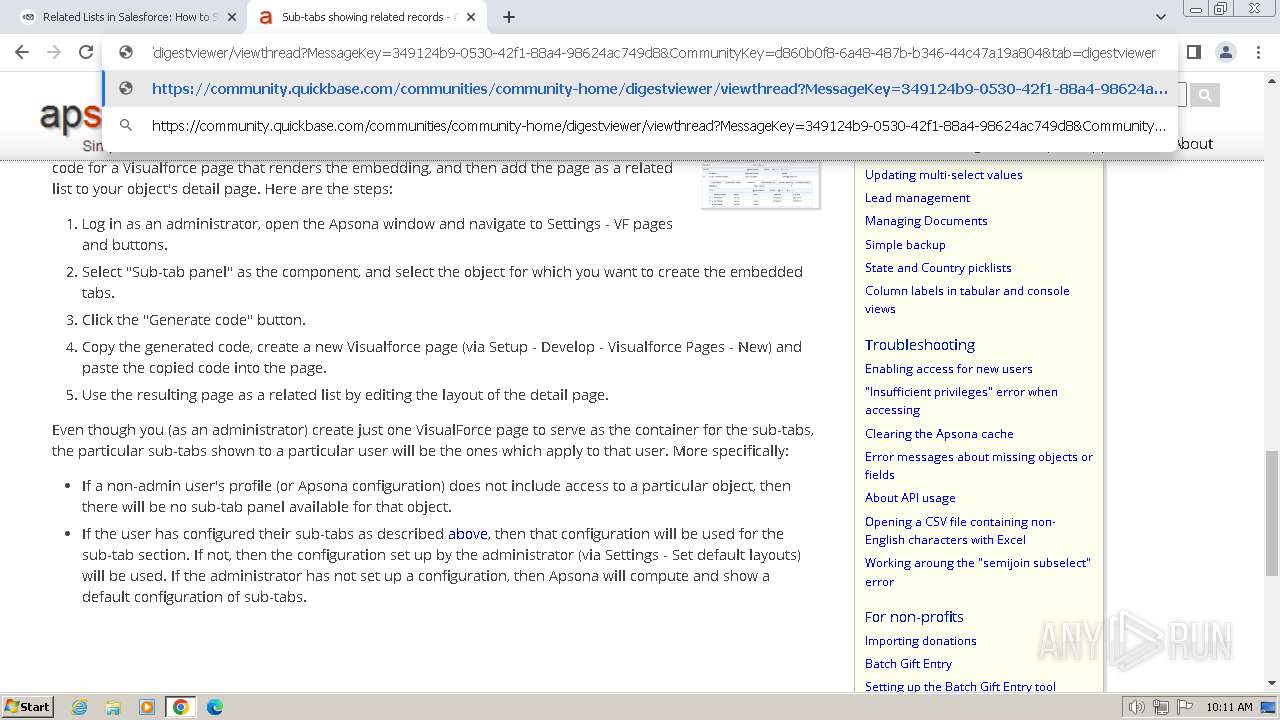This screenshot has height=720, width=1280.
Task: Open 'Simple backup' sidebar link
Action: coord(905,245)
